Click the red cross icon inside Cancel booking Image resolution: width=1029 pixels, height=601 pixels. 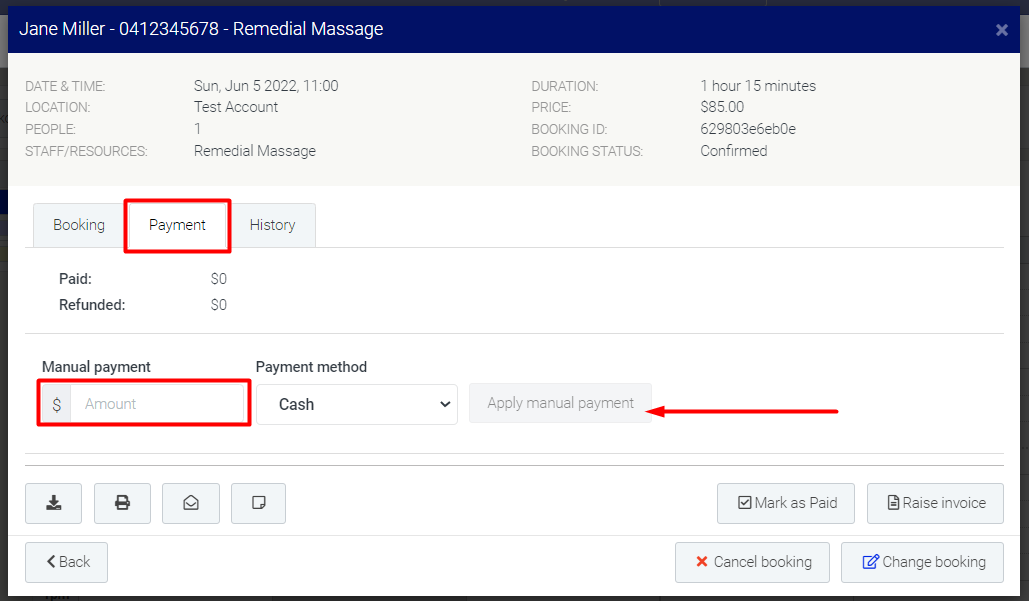pyautogui.click(x=700, y=562)
